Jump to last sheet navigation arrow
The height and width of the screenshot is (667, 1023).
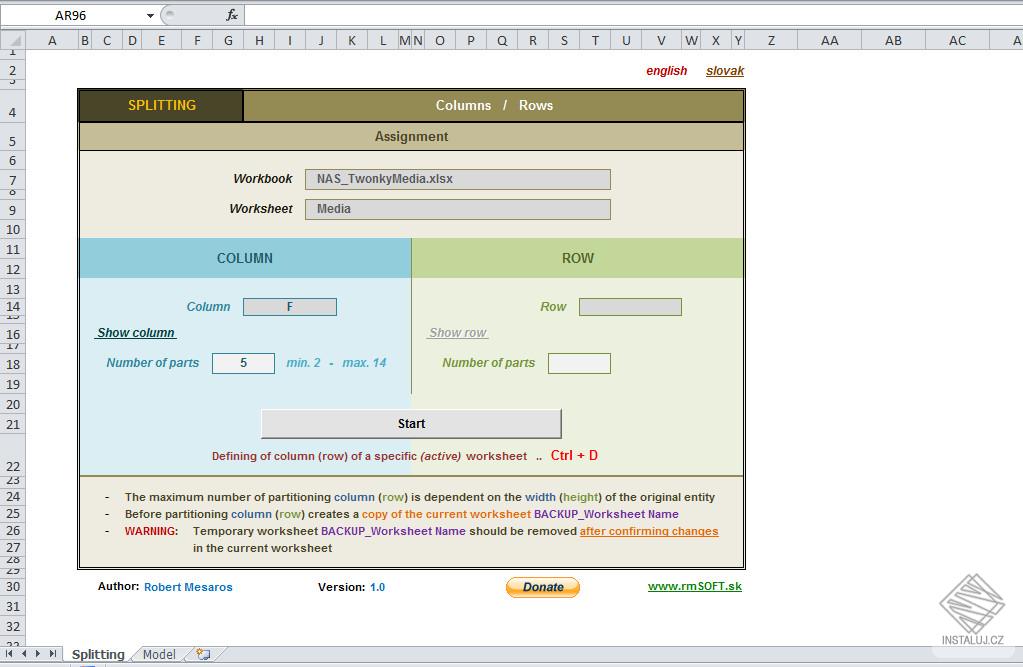point(53,654)
